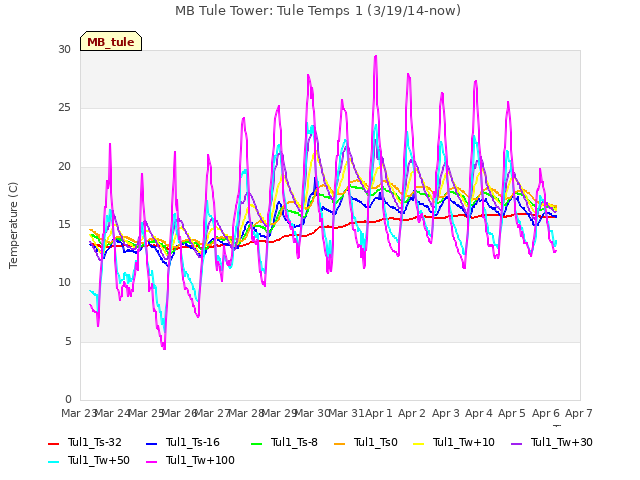The image size is (640, 480).
Task: Click the Apr 3 date tick label
Action: (446, 413)
